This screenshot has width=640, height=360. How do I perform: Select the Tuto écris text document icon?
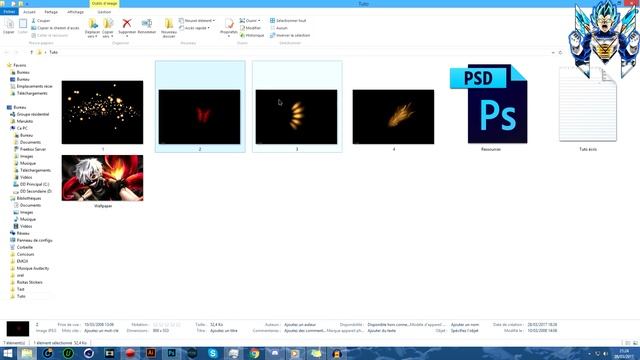pyautogui.click(x=588, y=104)
